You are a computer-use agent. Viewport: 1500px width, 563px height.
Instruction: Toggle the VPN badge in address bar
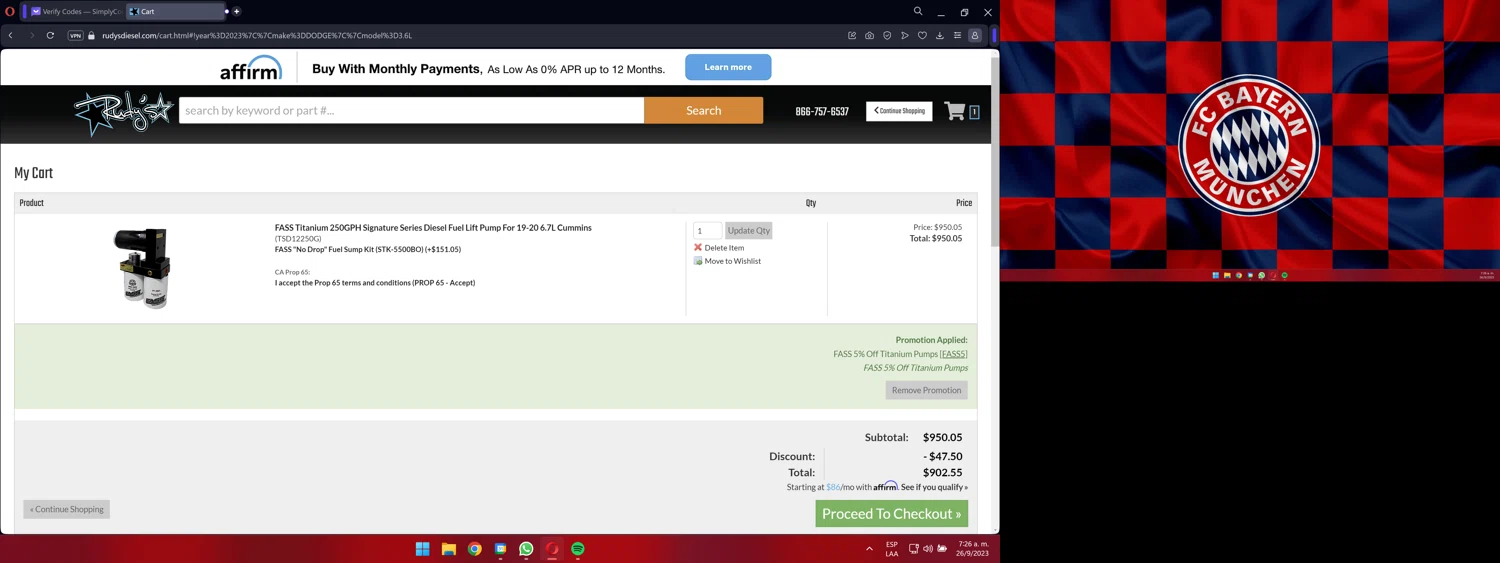[x=75, y=36]
